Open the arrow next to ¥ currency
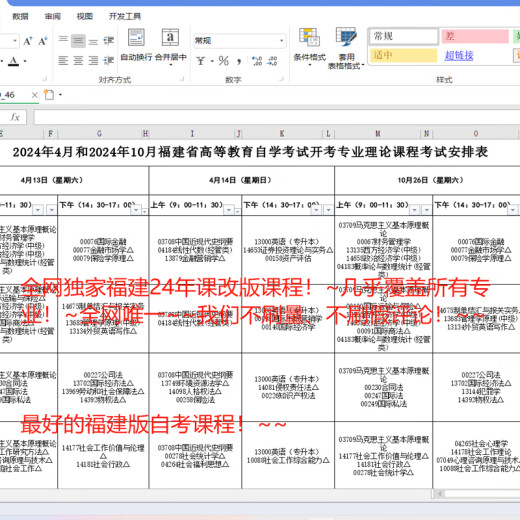Viewport: 520px width, 520px height. [x=212, y=61]
